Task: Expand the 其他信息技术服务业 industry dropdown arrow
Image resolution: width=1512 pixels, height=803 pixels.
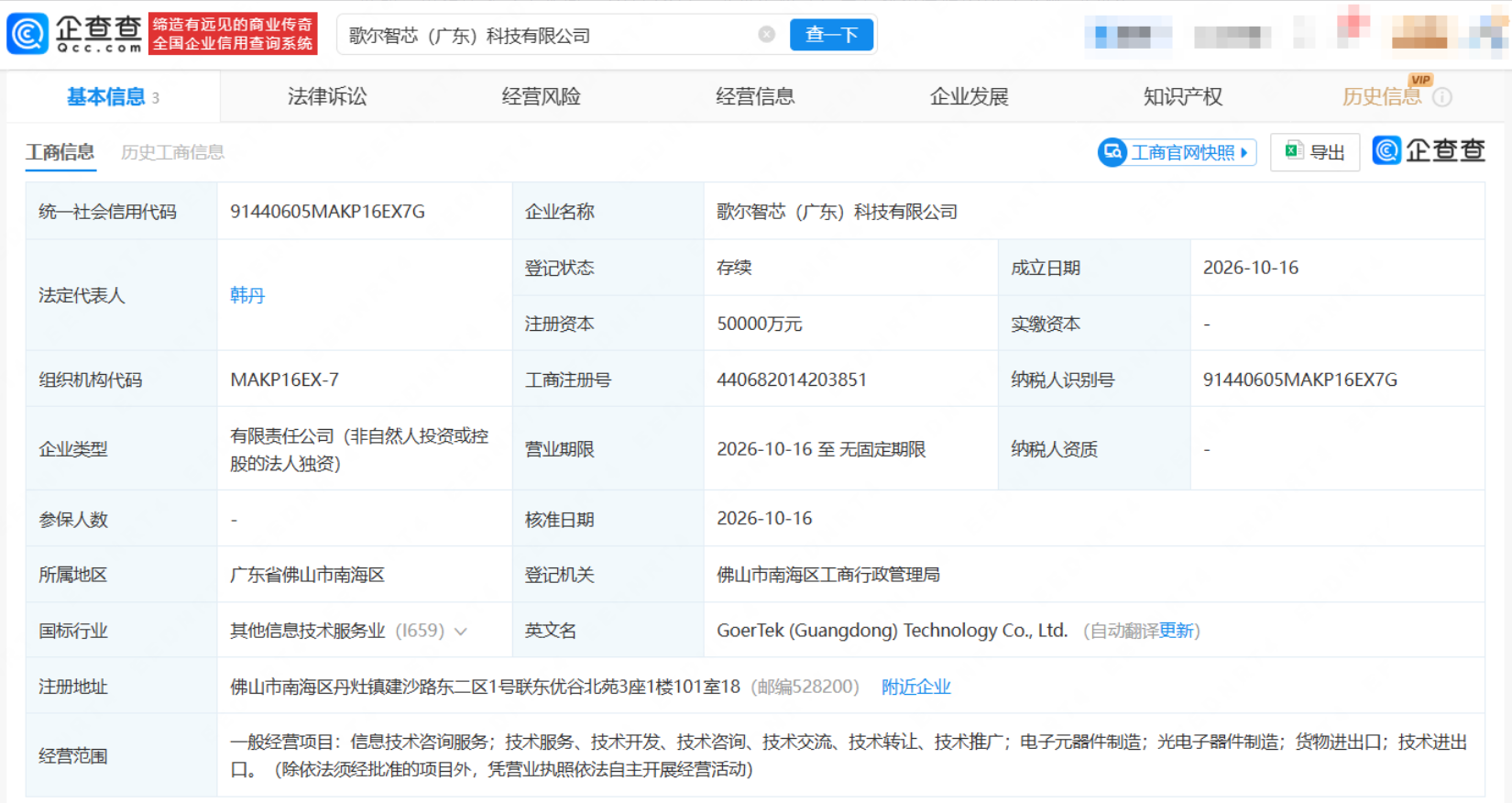Action: [x=461, y=631]
